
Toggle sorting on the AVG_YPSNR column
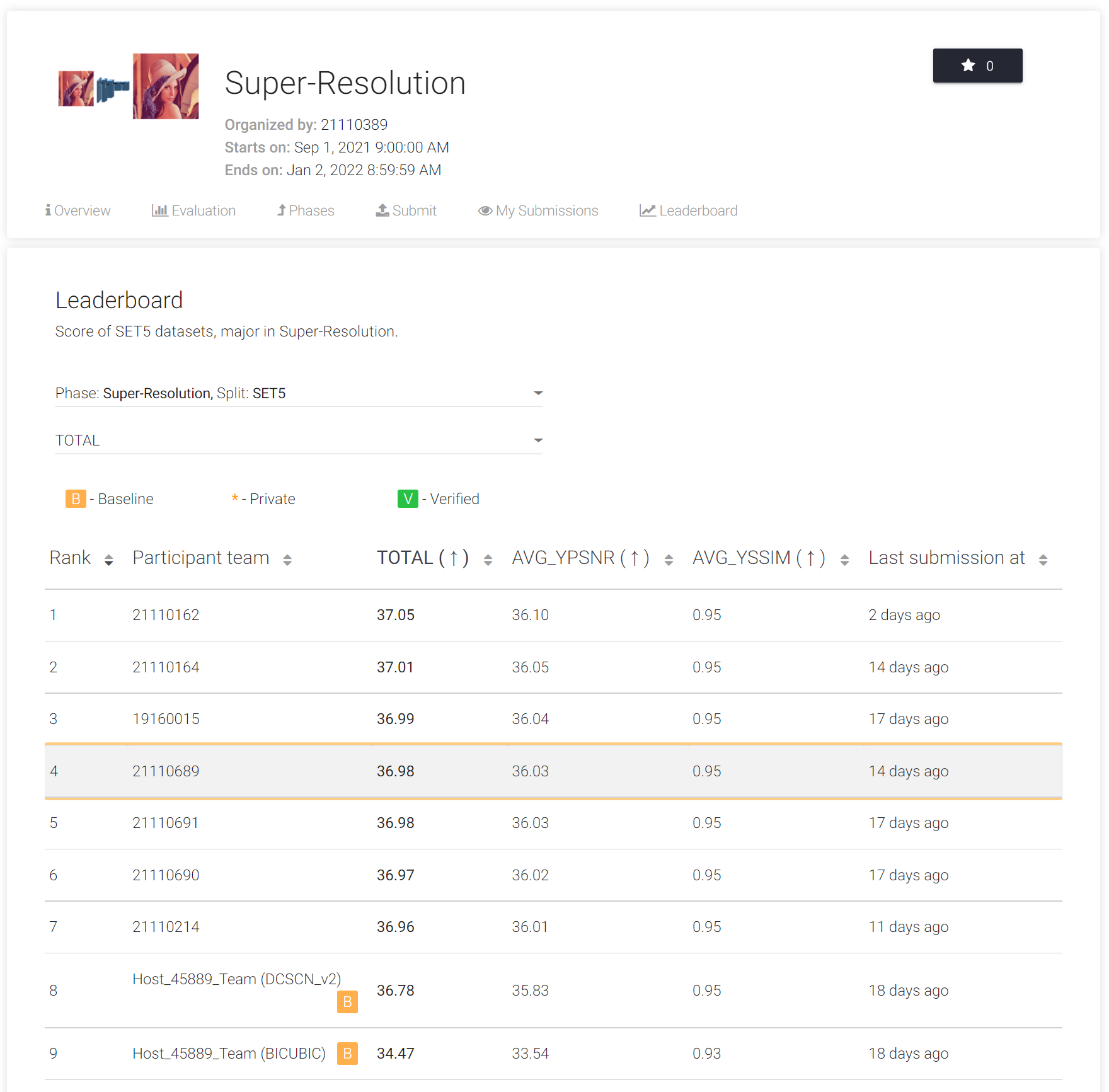669,558
